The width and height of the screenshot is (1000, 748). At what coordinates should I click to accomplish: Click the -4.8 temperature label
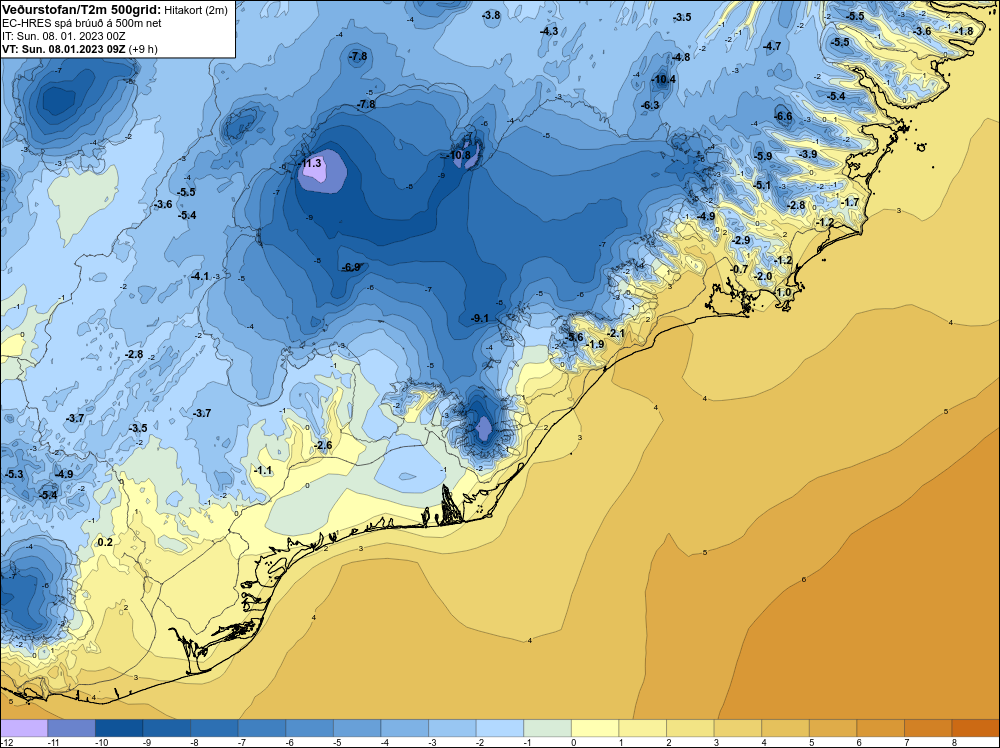(680, 57)
